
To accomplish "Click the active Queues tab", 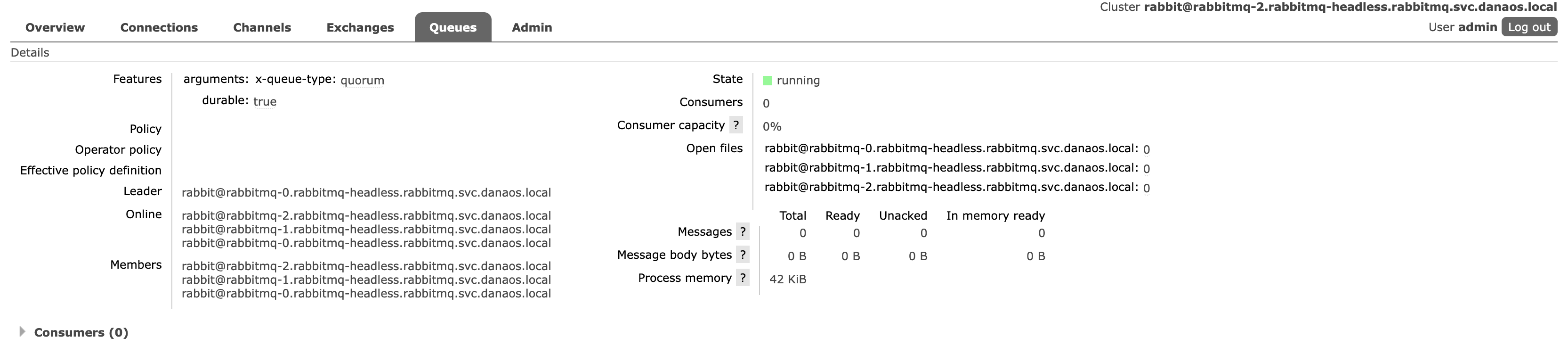I will click(x=452, y=27).
